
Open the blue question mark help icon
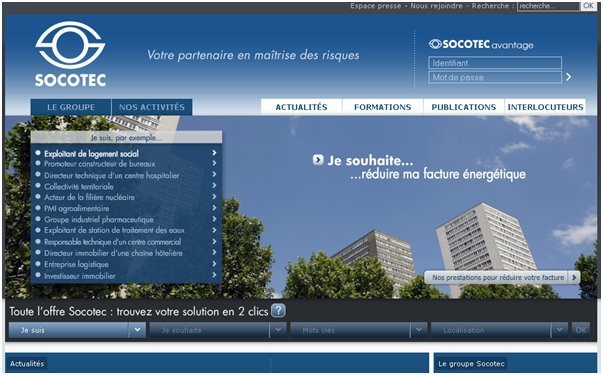(278, 310)
